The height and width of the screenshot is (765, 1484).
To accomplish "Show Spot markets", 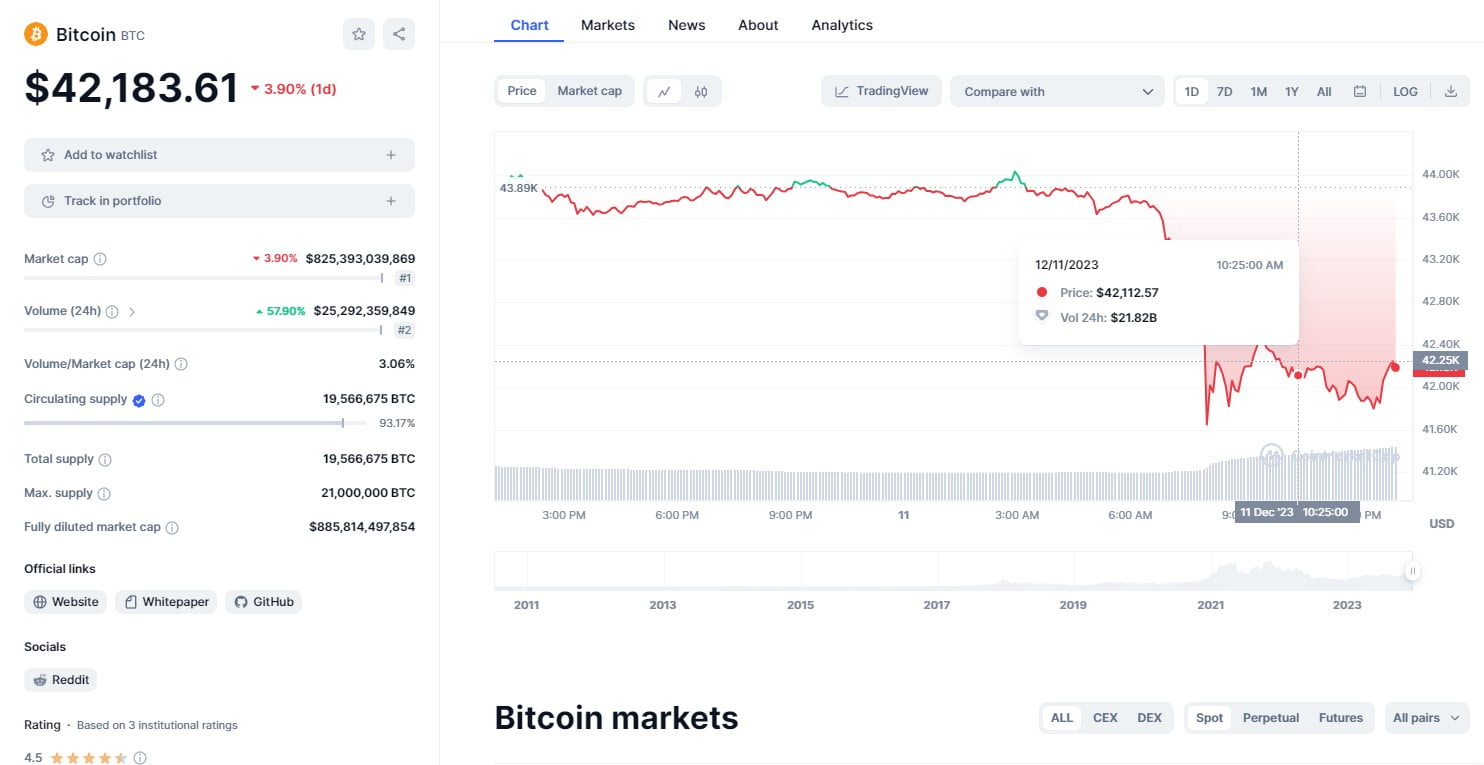I will (1209, 718).
